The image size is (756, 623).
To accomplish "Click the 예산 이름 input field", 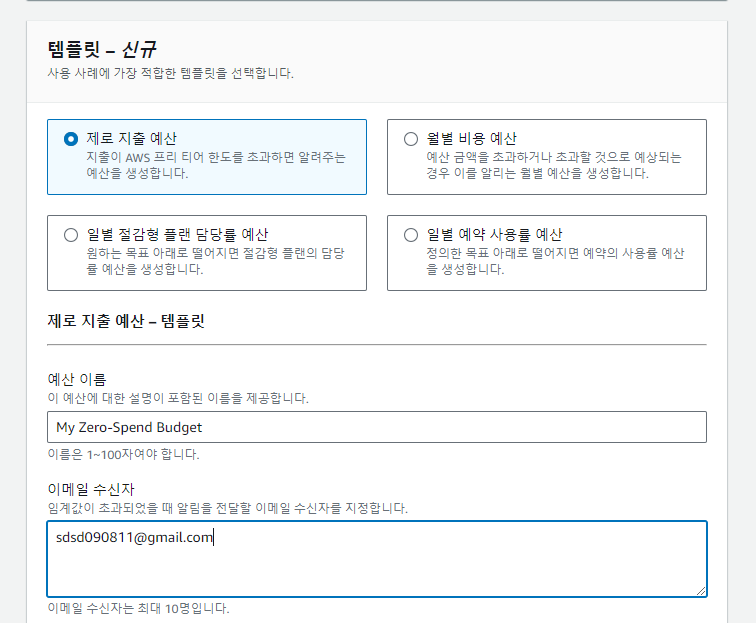I will 377,427.
